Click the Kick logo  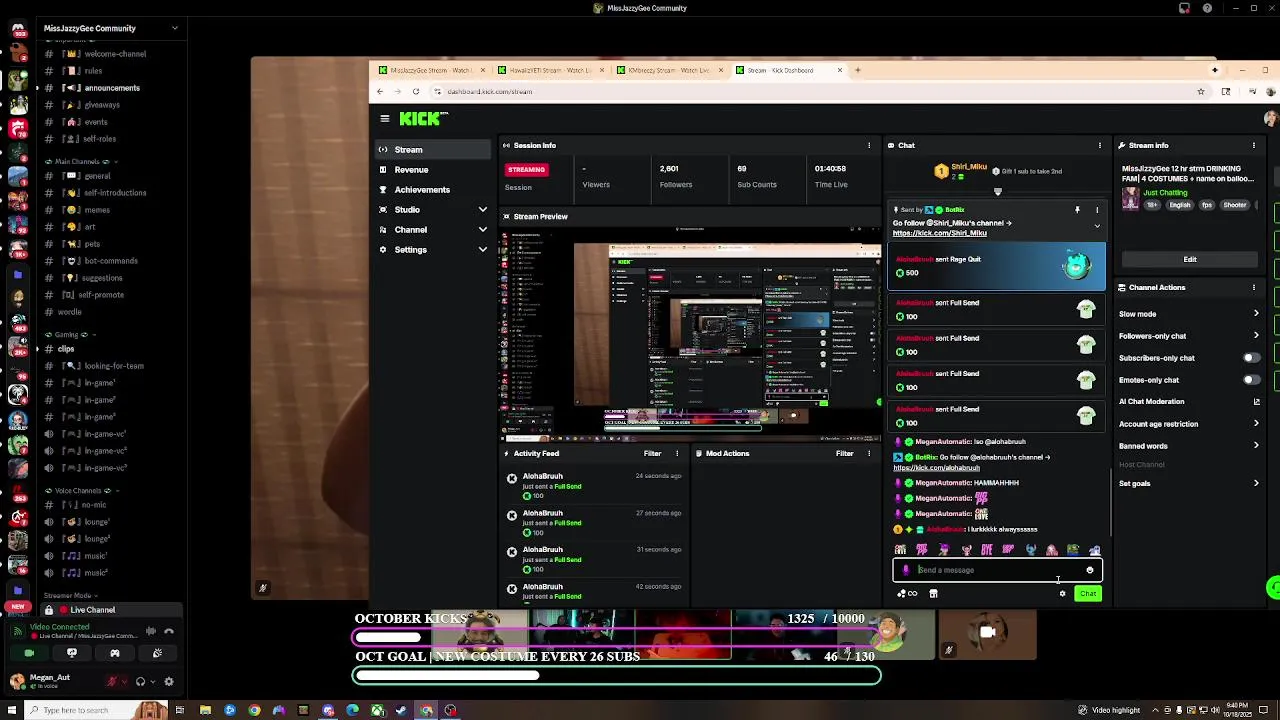pos(423,118)
